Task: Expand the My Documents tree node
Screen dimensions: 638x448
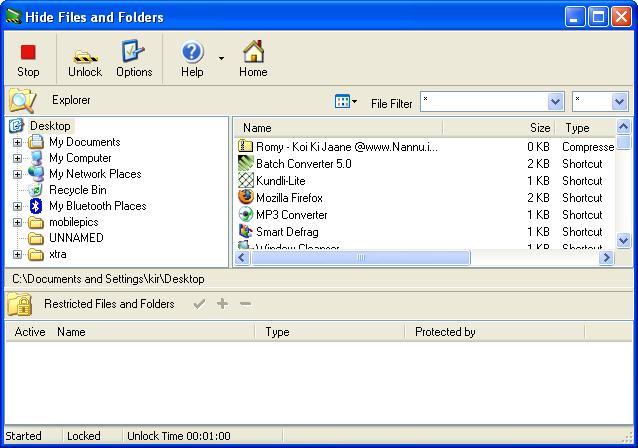Action: (17, 142)
